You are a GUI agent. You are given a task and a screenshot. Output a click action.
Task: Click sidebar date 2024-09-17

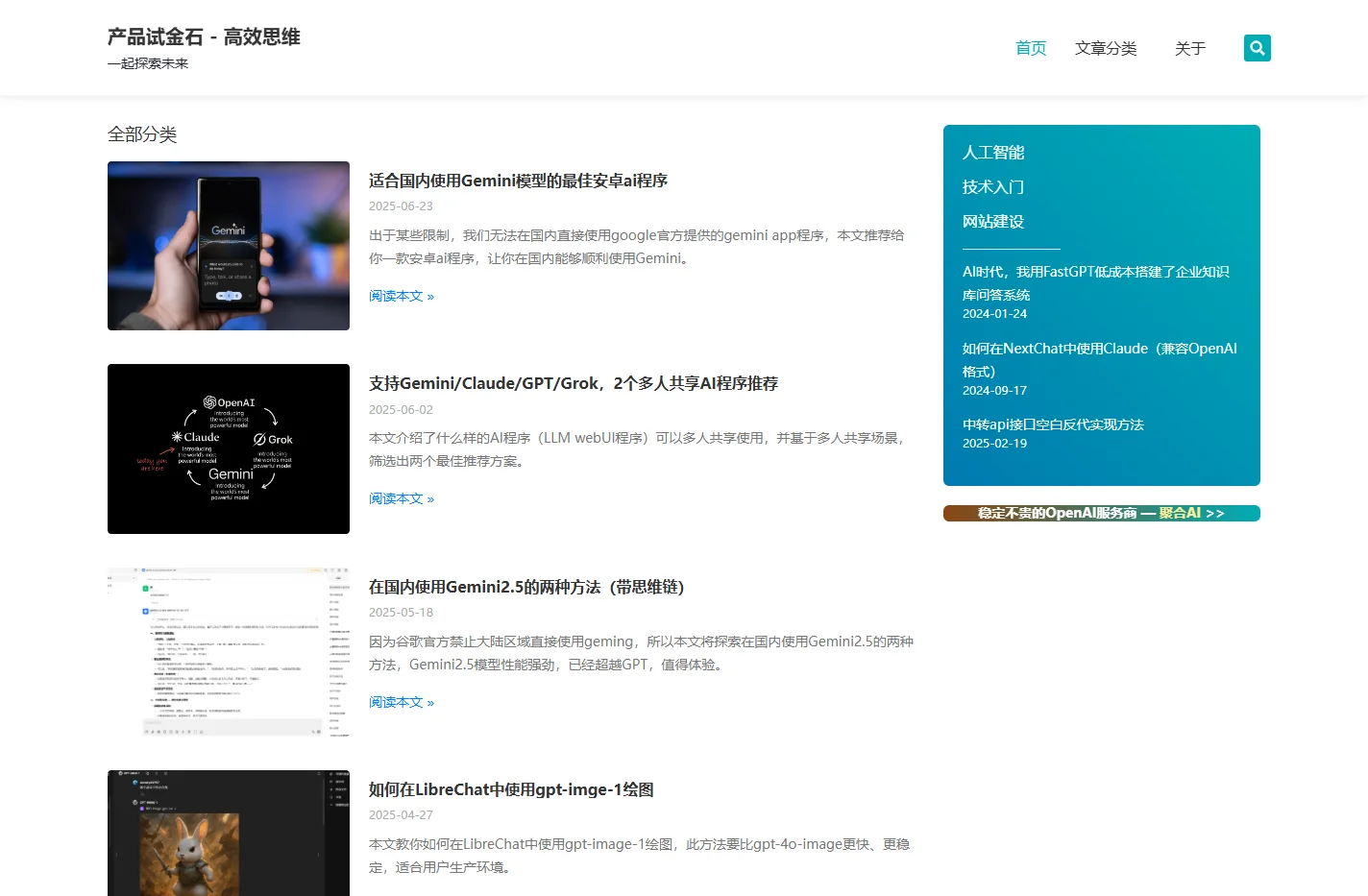[994, 391]
